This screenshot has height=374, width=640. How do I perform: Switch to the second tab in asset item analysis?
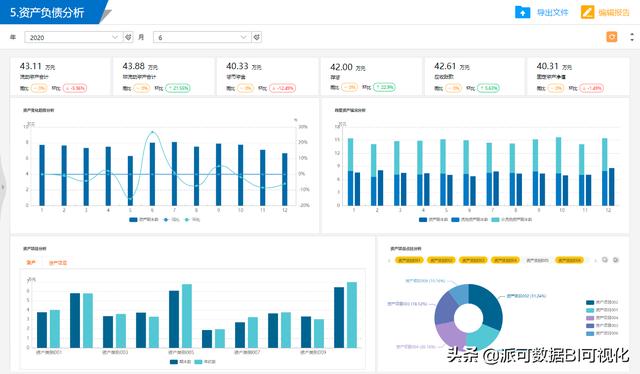click(x=58, y=263)
